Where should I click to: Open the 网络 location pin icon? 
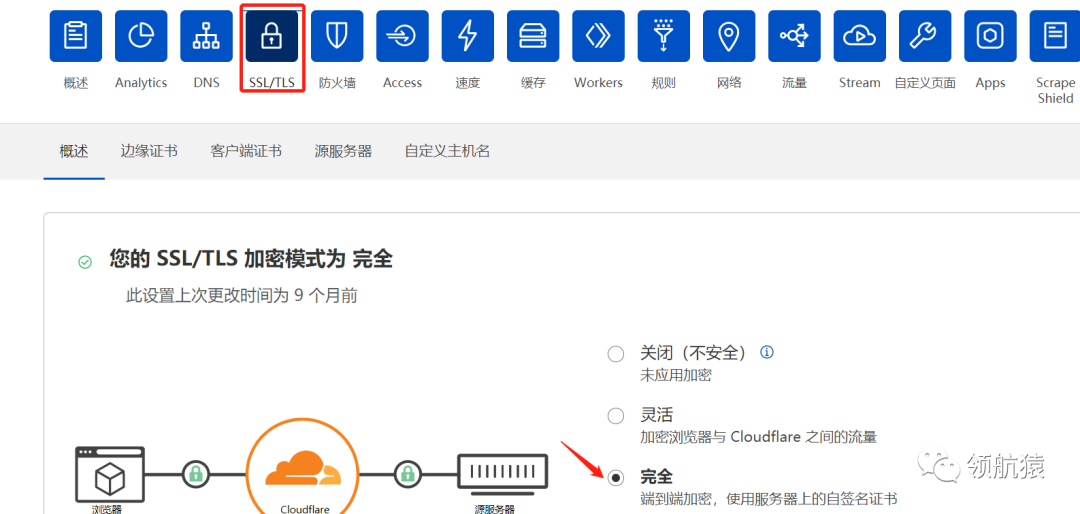pyautogui.click(x=729, y=36)
